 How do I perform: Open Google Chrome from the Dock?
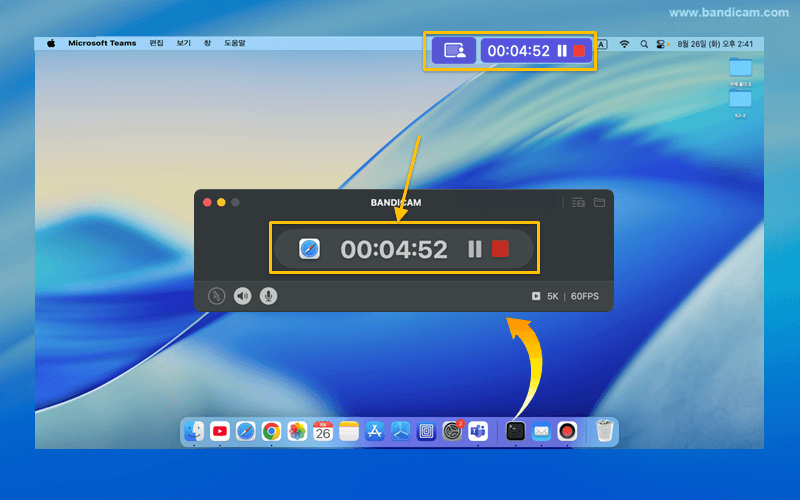[x=271, y=431]
